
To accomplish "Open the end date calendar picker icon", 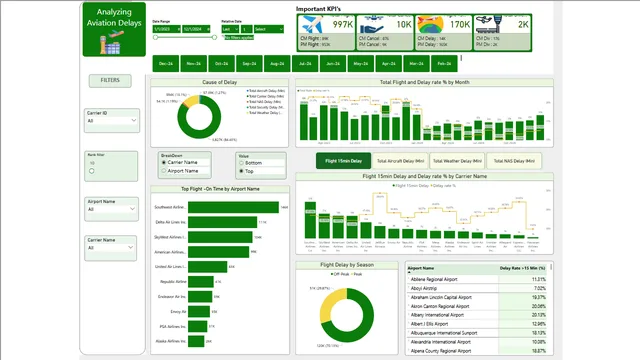I will pyautogui.click(x=208, y=29).
